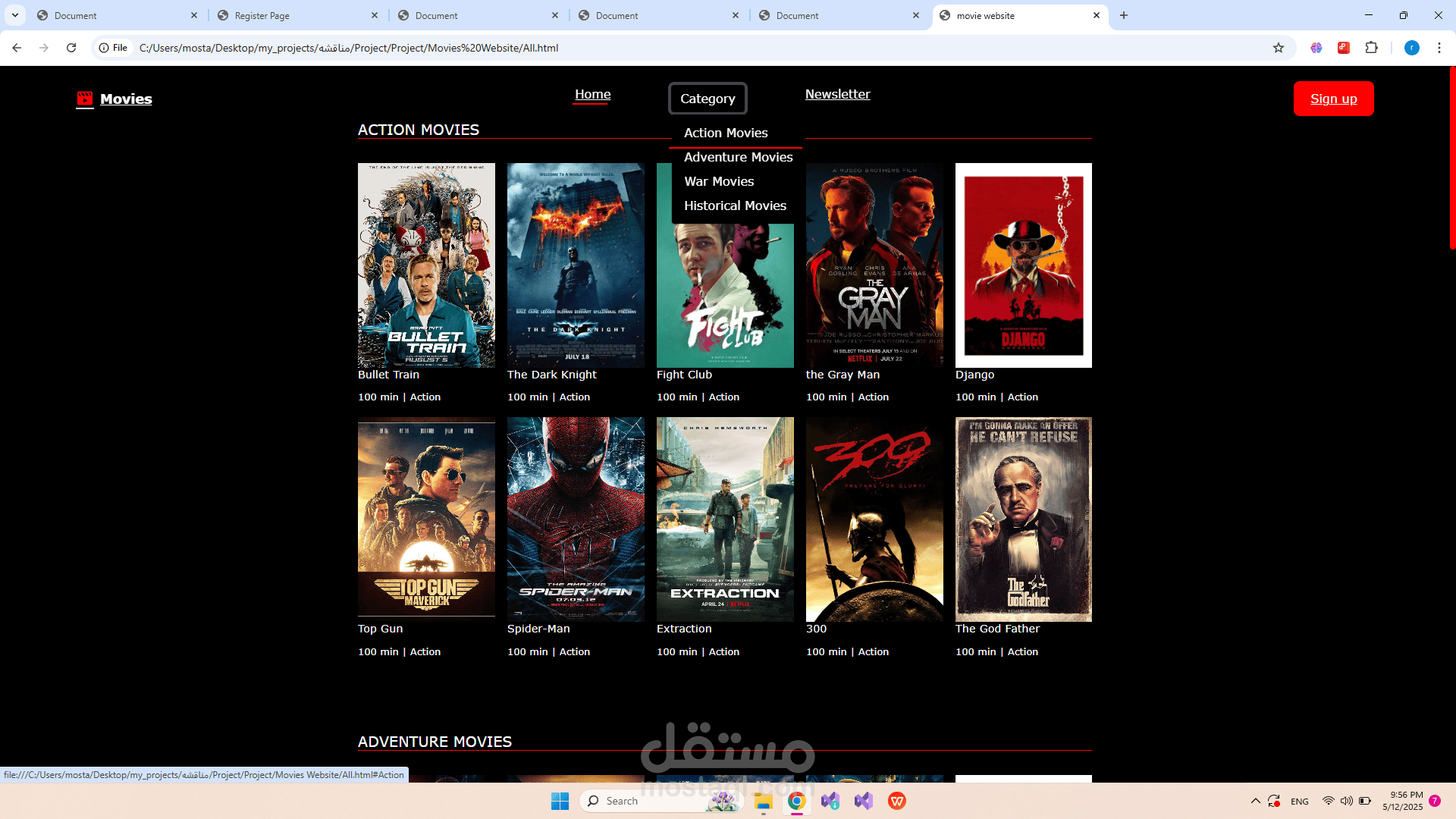Select Adventure Movies from the Category menu
This screenshot has height=819, width=1456.
click(738, 157)
